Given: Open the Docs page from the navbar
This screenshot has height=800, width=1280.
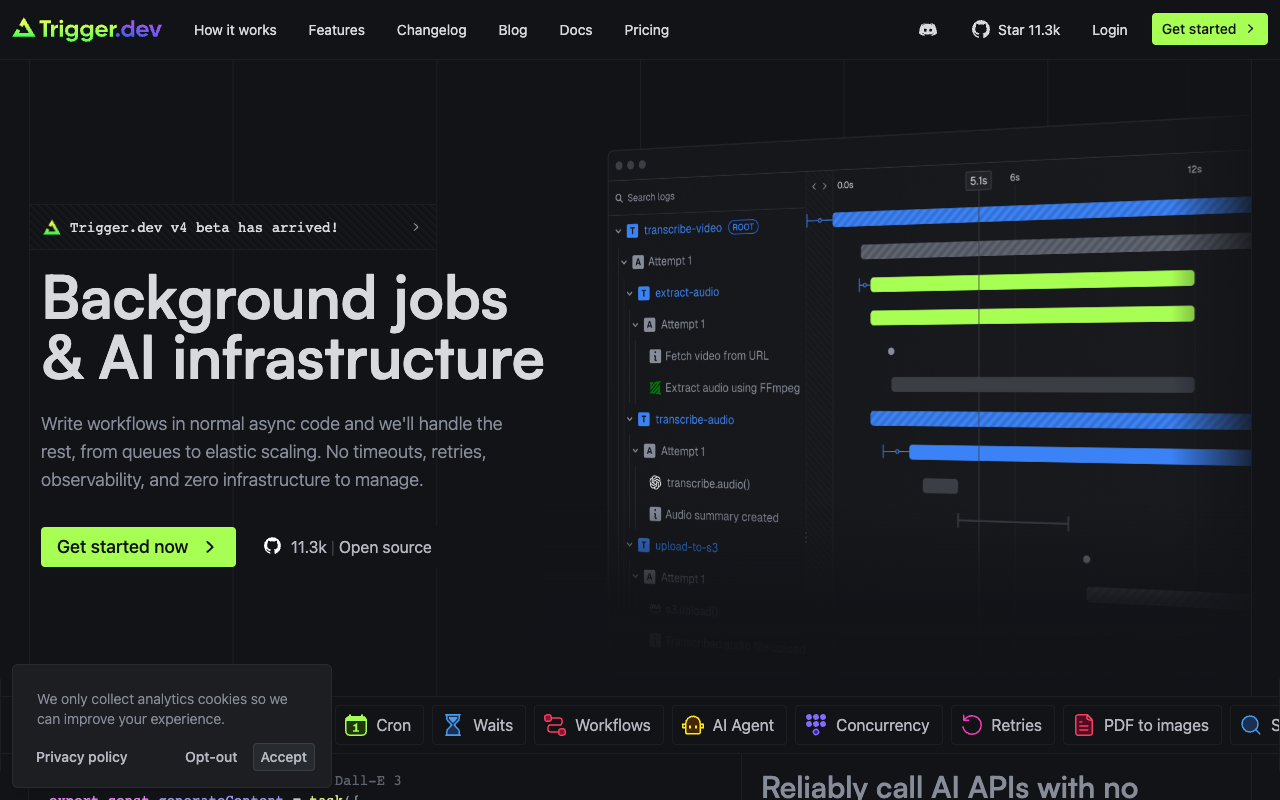Looking at the screenshot, I should (575, 30).
